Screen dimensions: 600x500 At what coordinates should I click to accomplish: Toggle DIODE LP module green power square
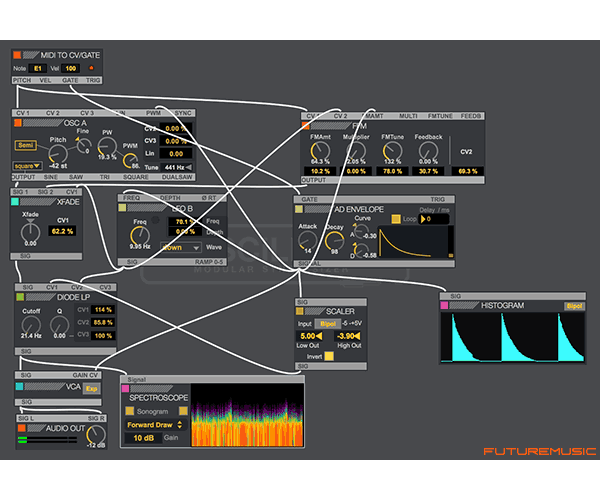tap(20, 297)
